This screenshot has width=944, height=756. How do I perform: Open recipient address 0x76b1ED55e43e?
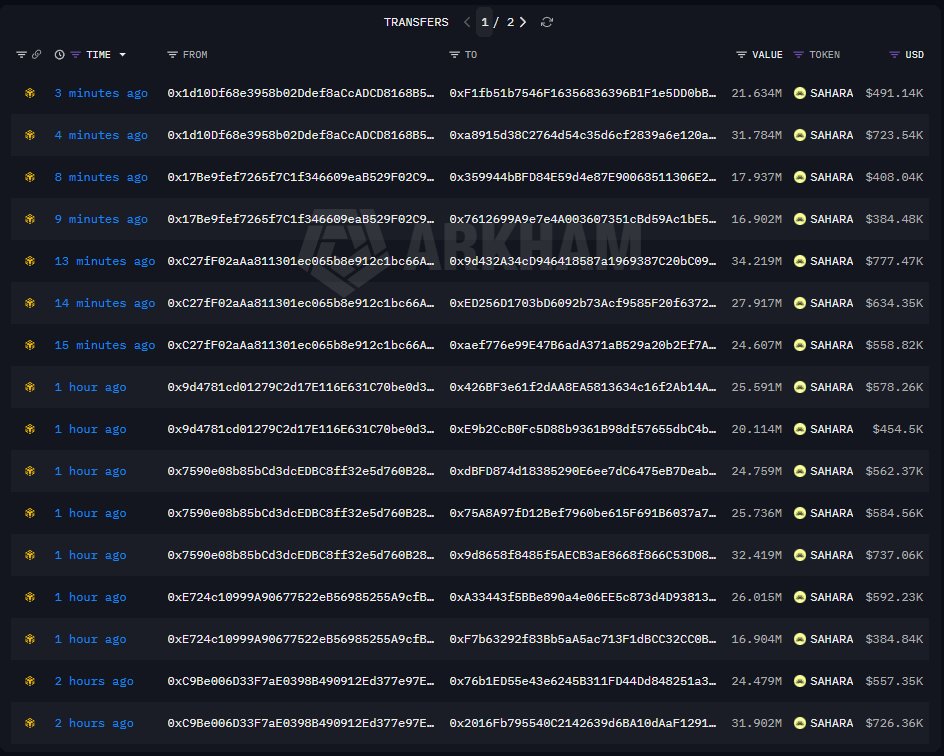click(583, 681)
